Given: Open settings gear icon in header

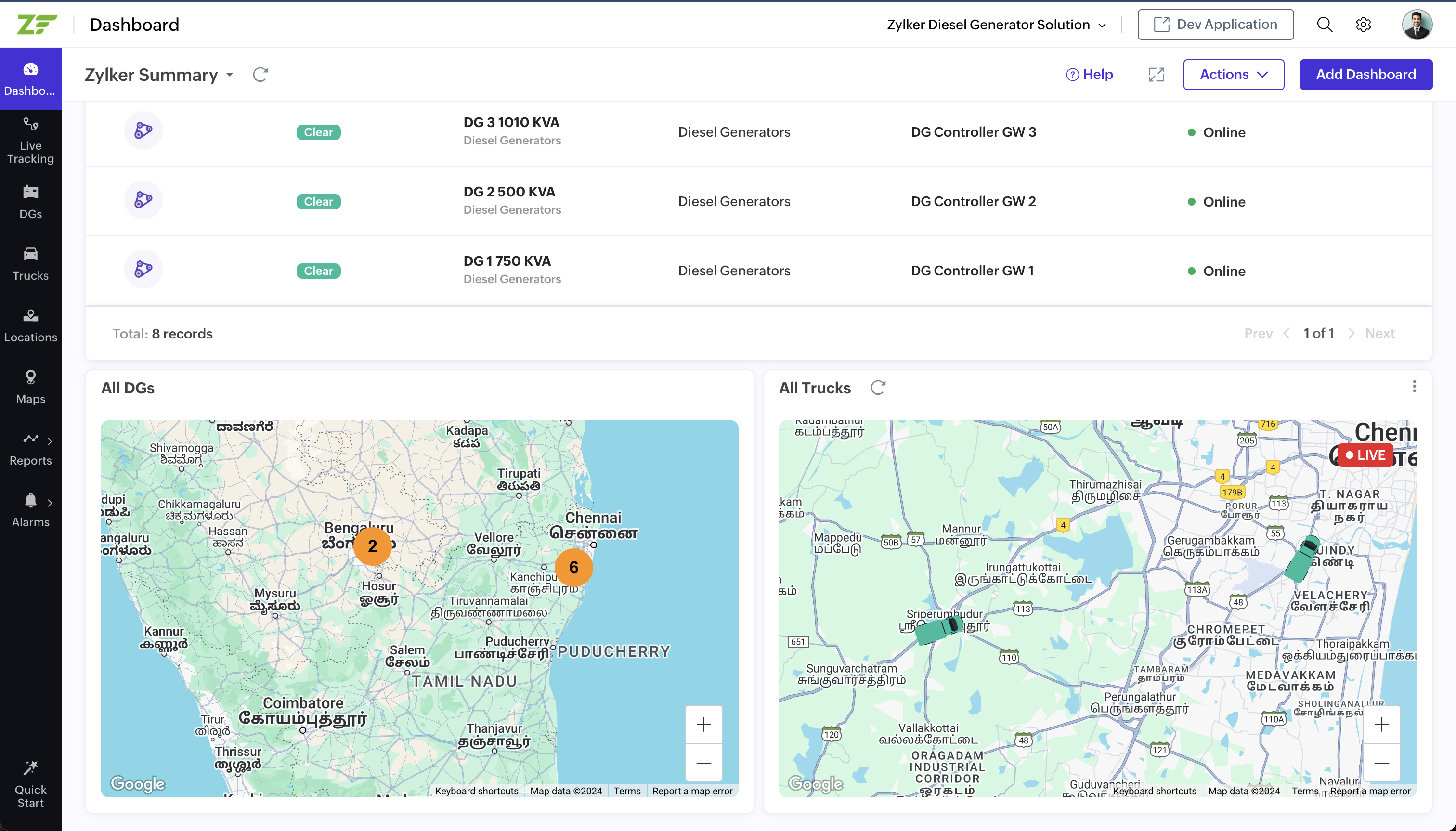Looking at the screenshot, I should tap(1364, 25).
